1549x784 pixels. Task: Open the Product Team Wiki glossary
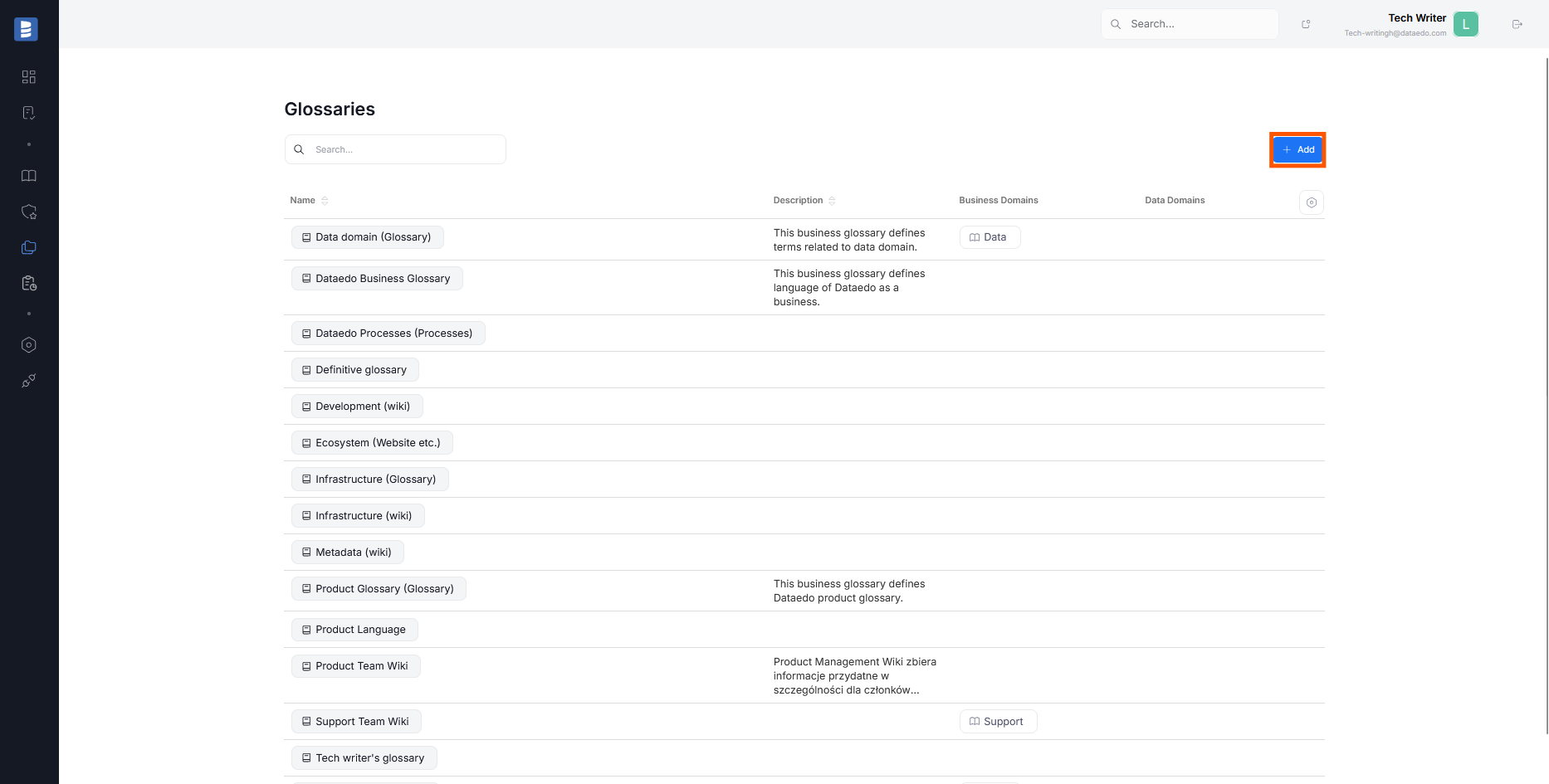(x=361, y=666)
